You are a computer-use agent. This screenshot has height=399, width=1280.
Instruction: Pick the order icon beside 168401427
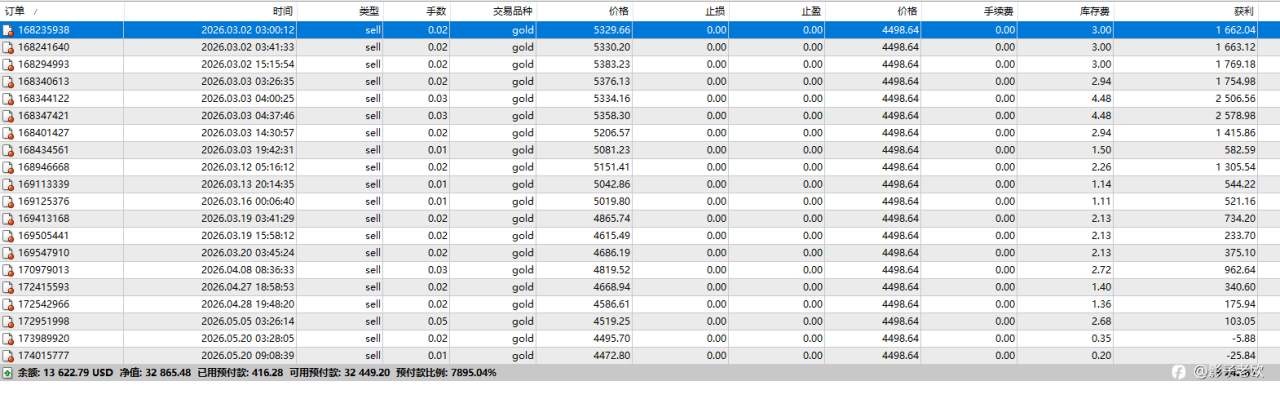tap(8, 133)
